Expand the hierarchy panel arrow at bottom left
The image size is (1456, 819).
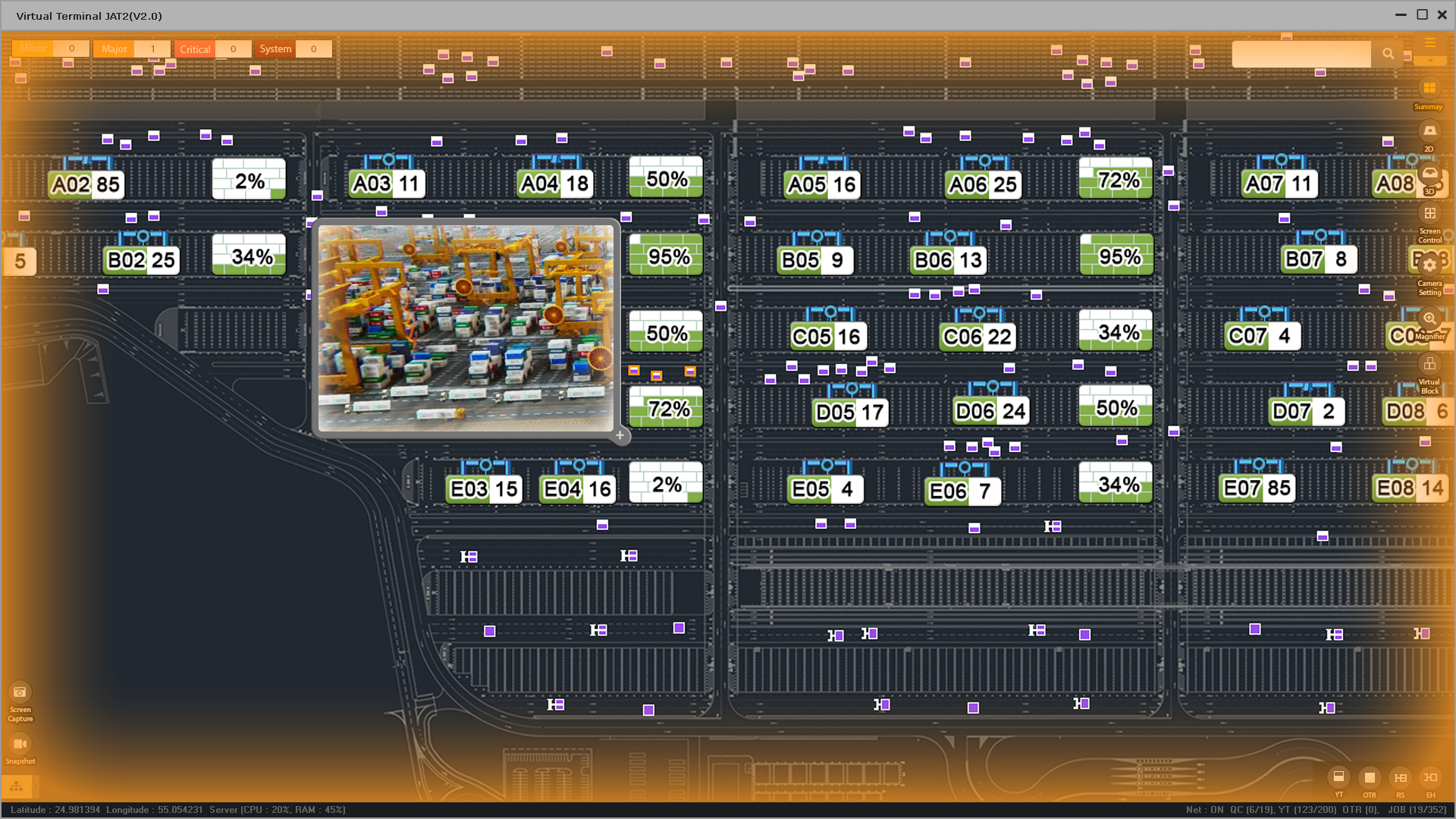pyautogui.click(x=35, y=786)
